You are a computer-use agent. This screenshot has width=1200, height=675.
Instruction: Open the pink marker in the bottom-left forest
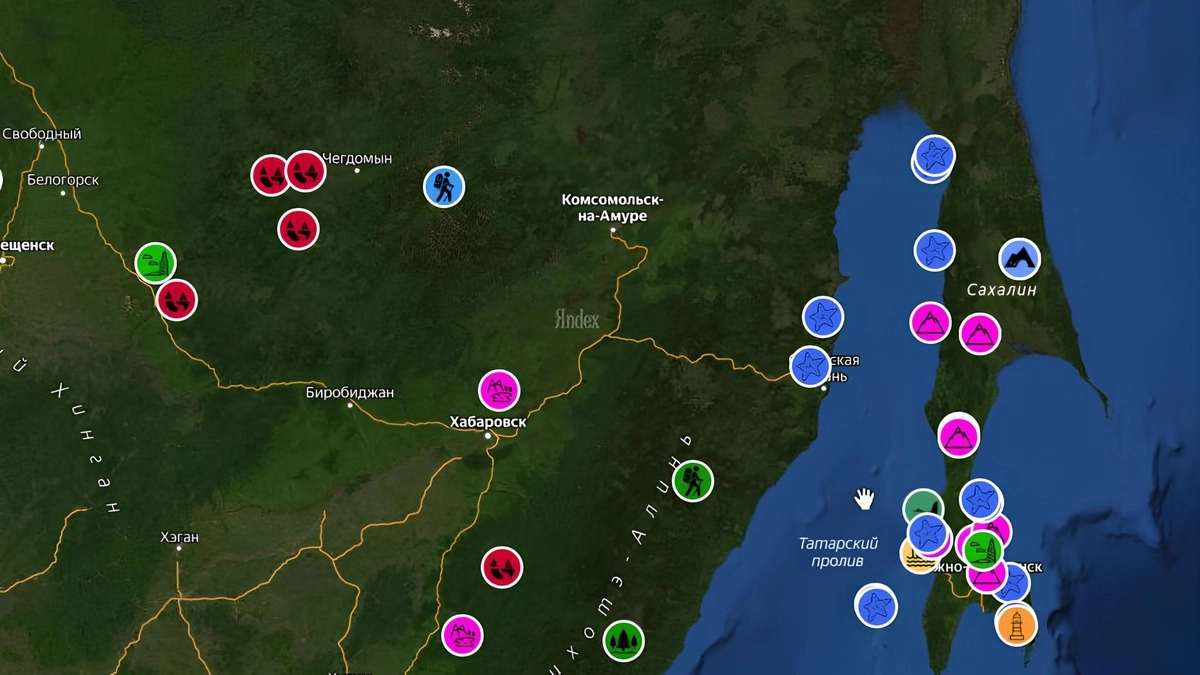[x=462, y=635]
